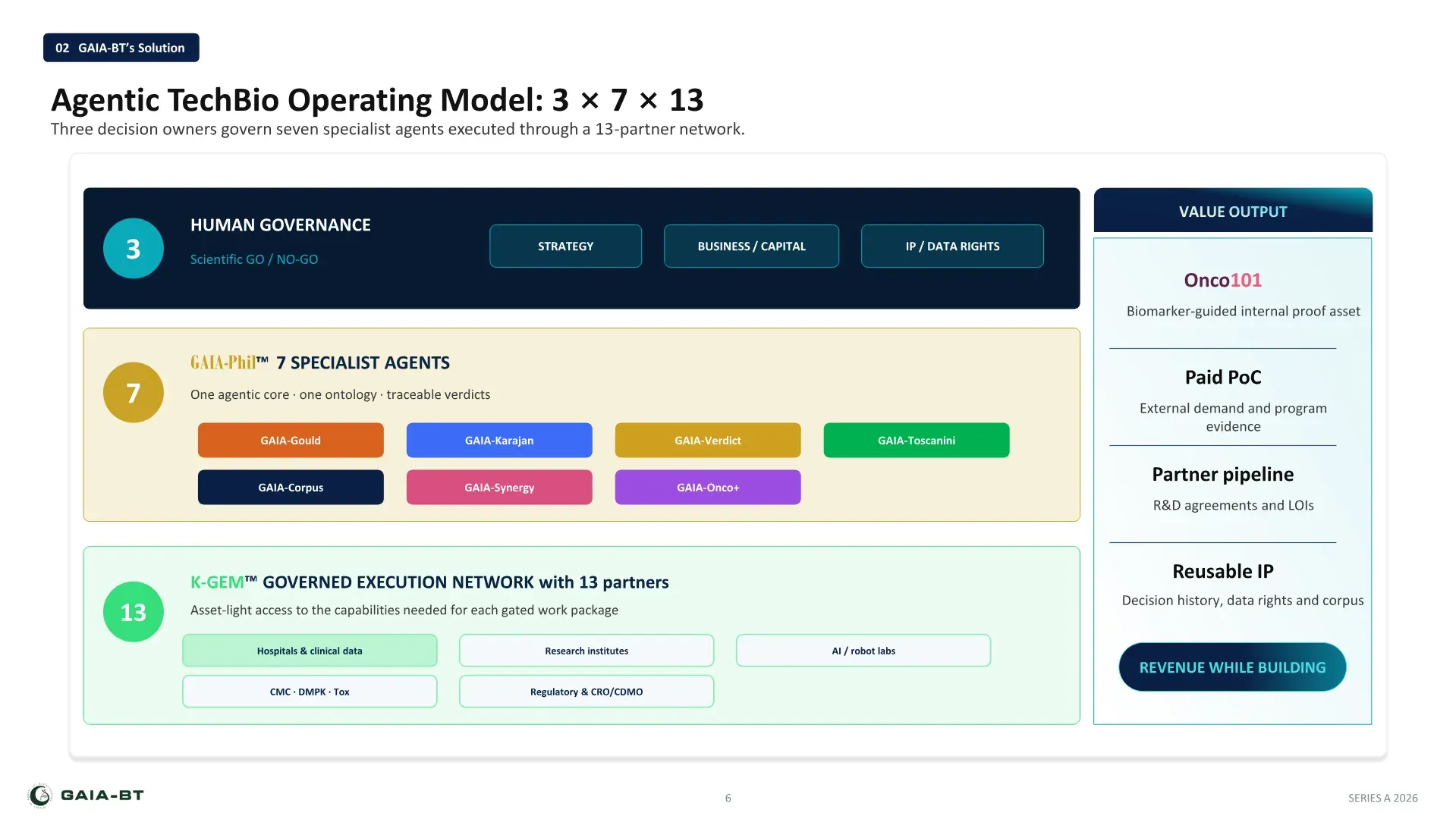Click the GAIA-Phil 7 SPECIALIST AGENTS heading
Viewport: 1456px width, 819px height.
pyautogui.click(x=320, y=362)
